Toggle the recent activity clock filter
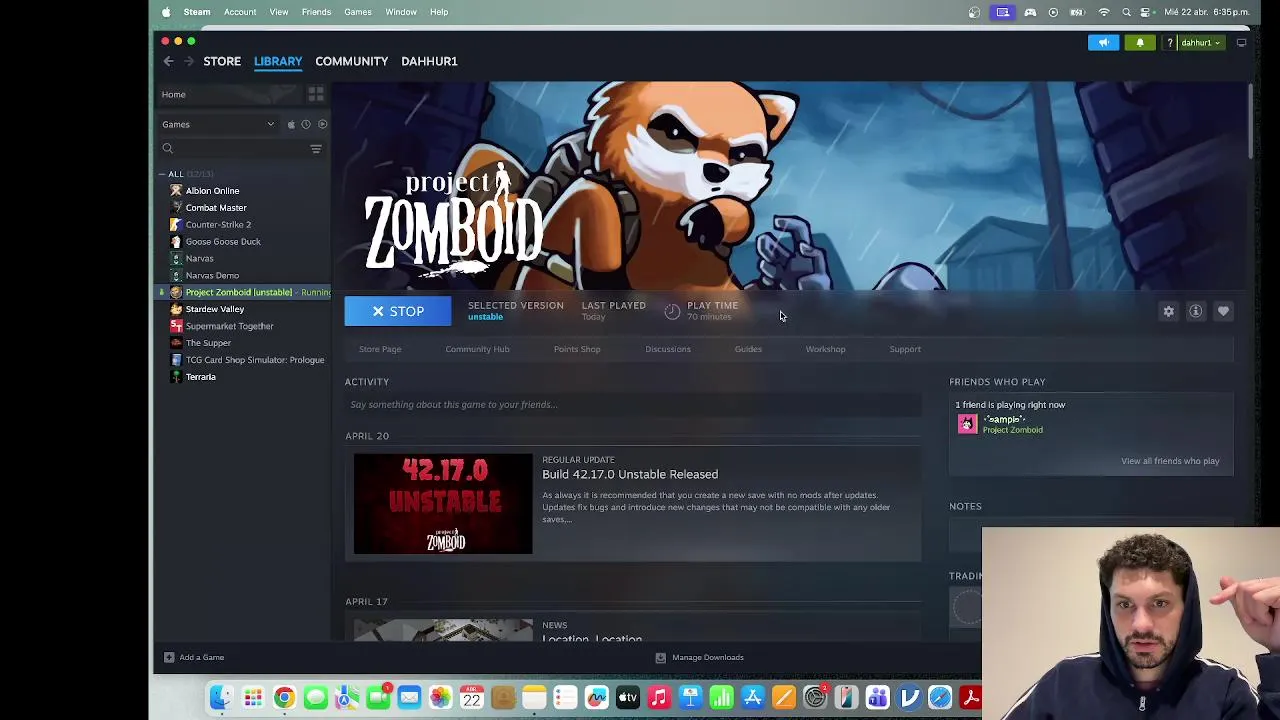The width and height of the screenshot is (1280, 720). pyautogui.click(x=306, y=124)
